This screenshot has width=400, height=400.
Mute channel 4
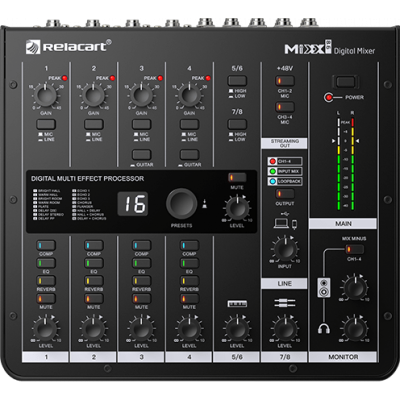click(x=189, y=299)
